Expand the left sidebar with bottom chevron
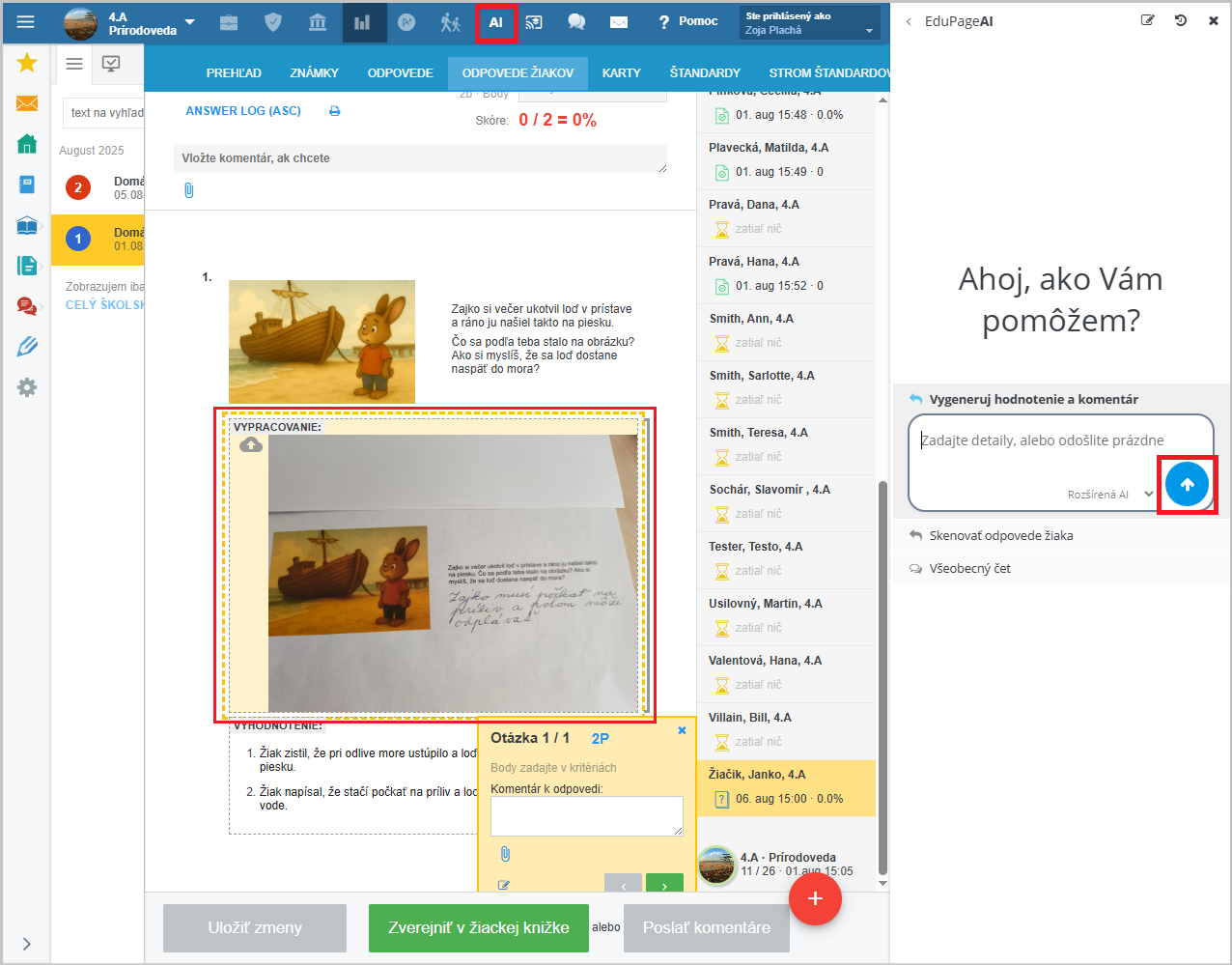This screenshot has width=1232, height=965. [26, 944]
